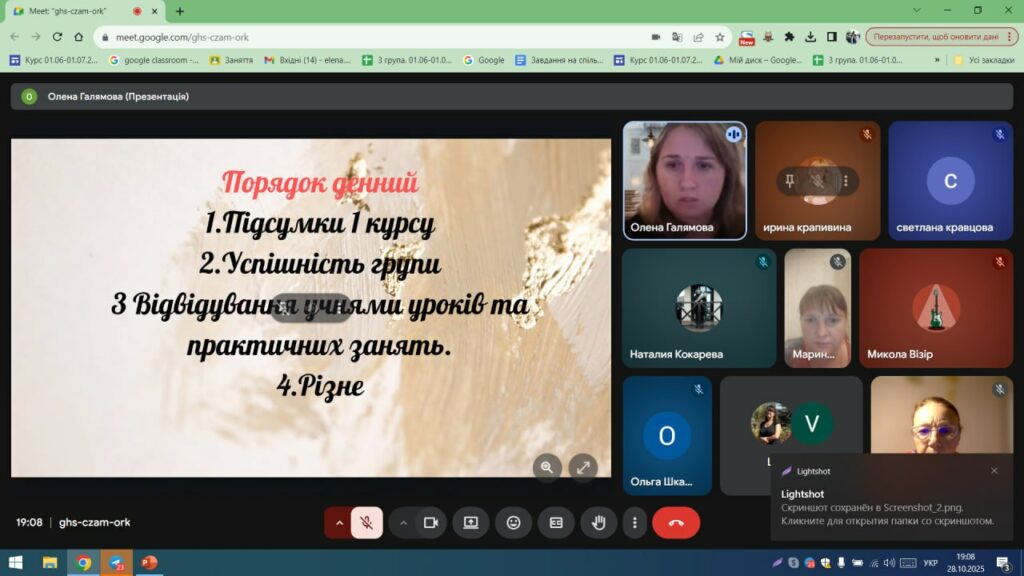Open the "Мій диск – Google" bookmark
Image resolution: width=1024 pixels, height=576 pixels.
click(757, 60)
